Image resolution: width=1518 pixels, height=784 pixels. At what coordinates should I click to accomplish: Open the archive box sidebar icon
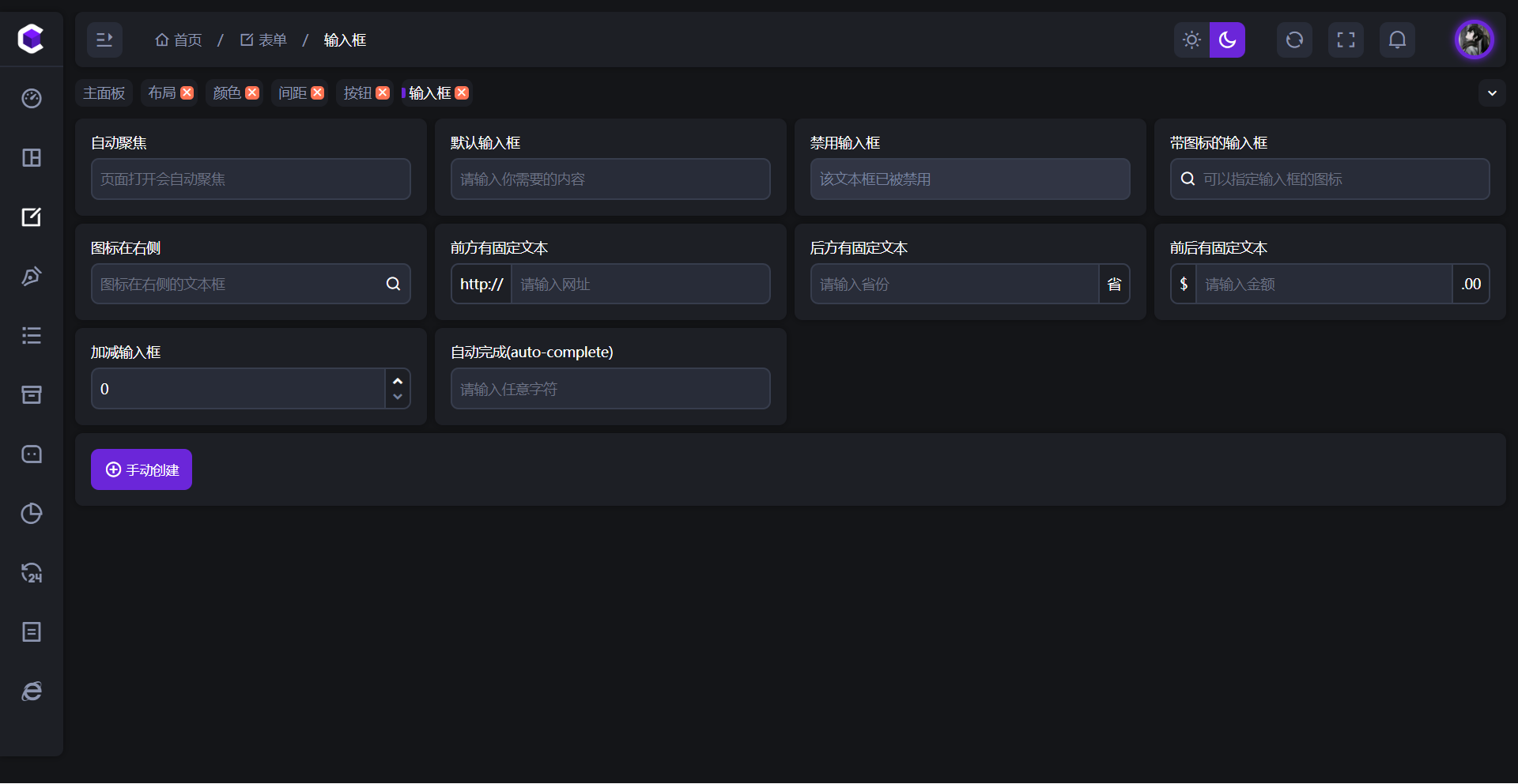(32, 395)
